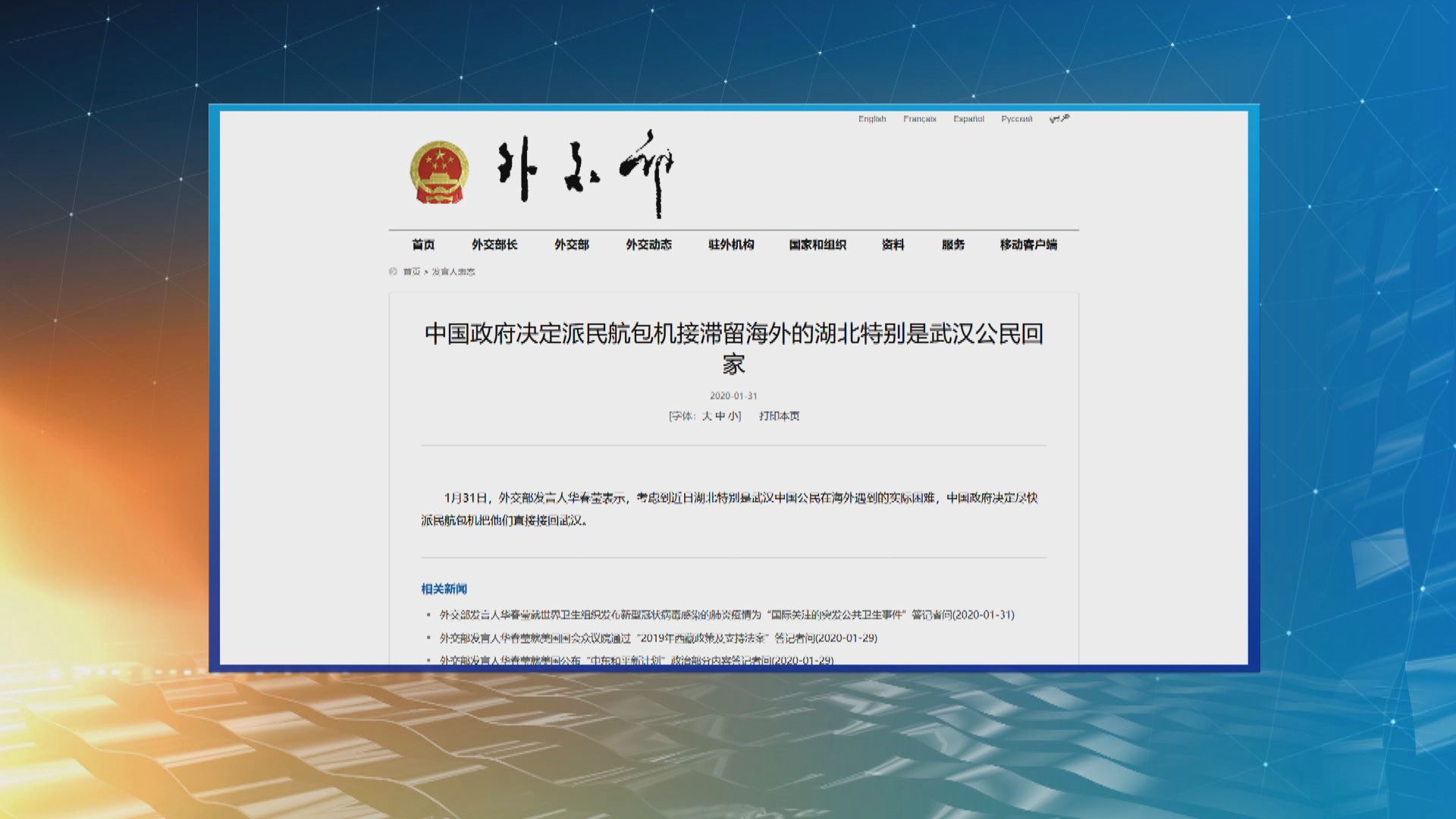Open the 驻外机构 menu item

point(731,244)
